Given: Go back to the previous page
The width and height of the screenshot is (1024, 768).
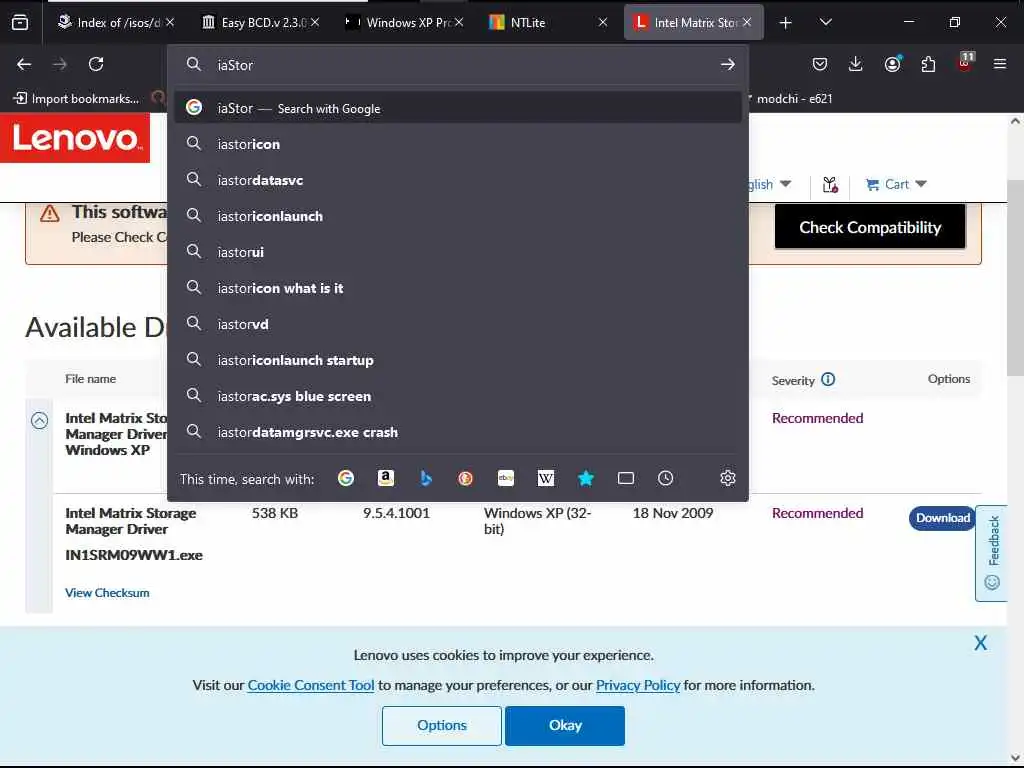Looking at the screenshot, I should tap(24, 64).
